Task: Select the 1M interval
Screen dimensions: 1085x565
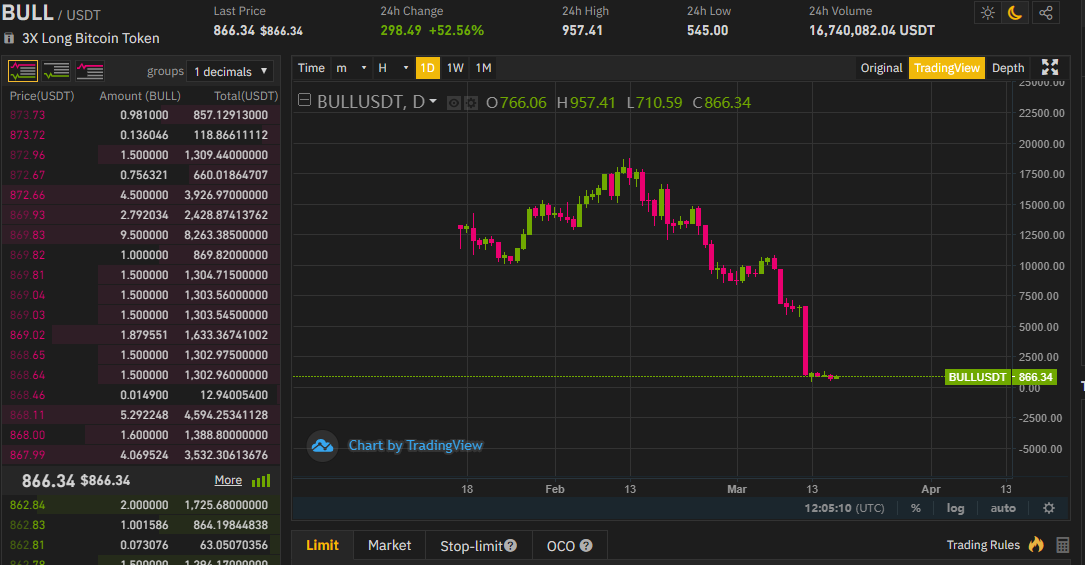Action: [484, 68]
